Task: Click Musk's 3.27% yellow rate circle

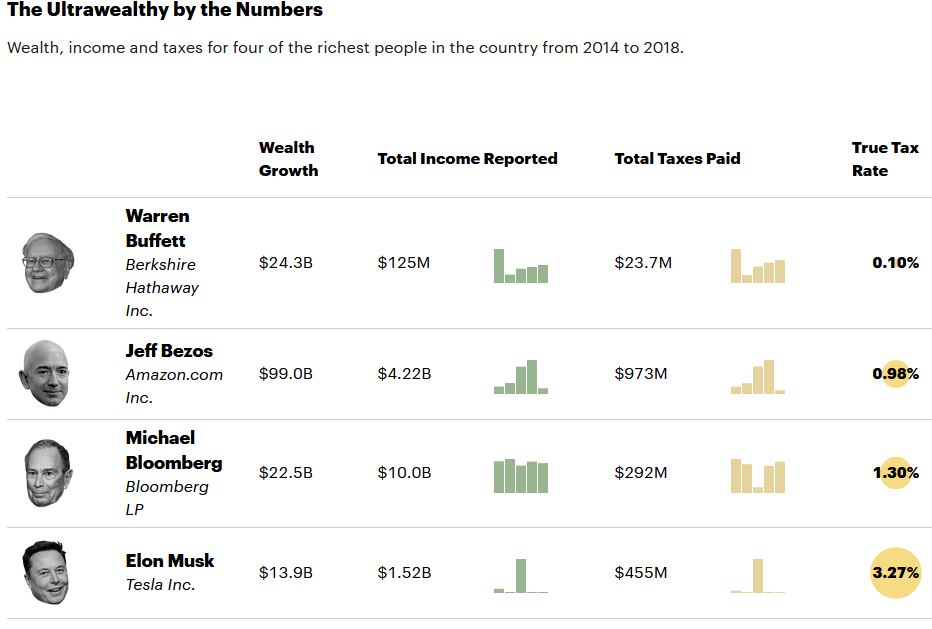Action: [895, 573]
